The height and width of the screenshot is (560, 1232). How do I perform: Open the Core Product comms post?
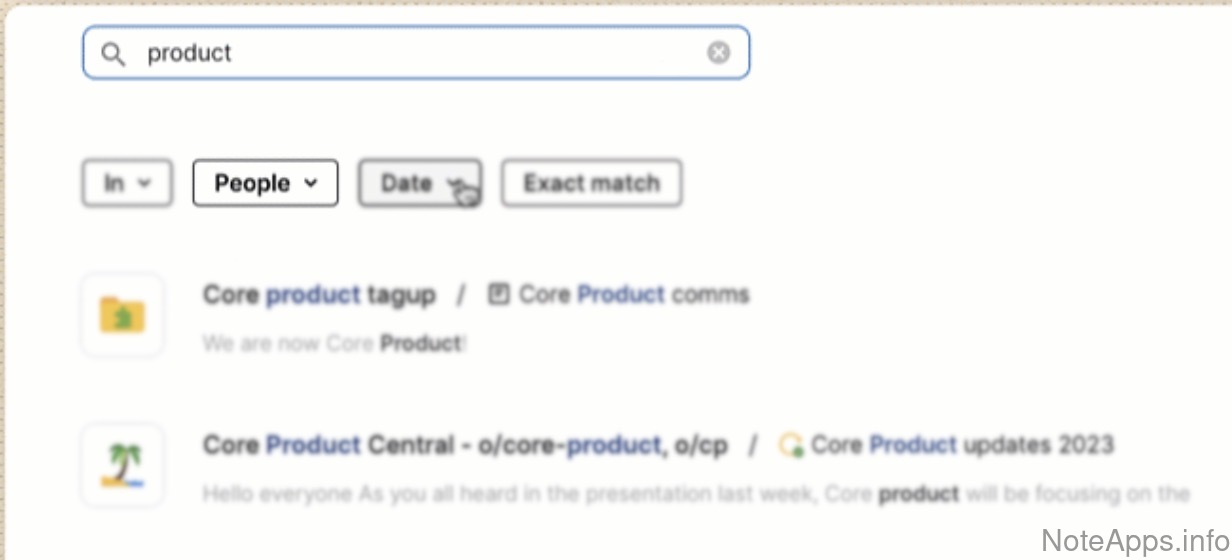click(634, 295)
